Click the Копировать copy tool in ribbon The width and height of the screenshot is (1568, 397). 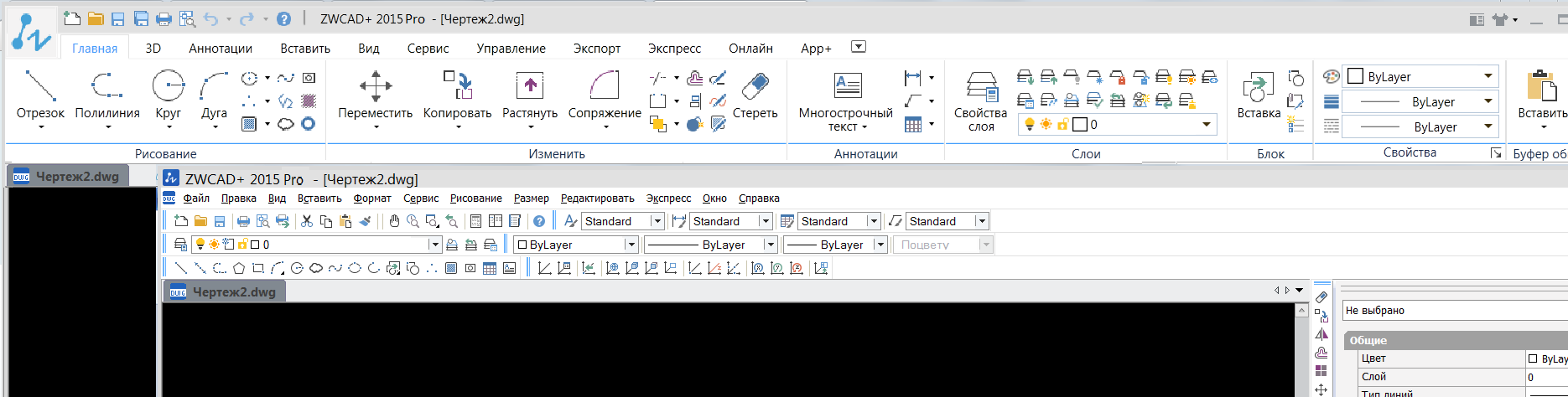click(457, 95)
